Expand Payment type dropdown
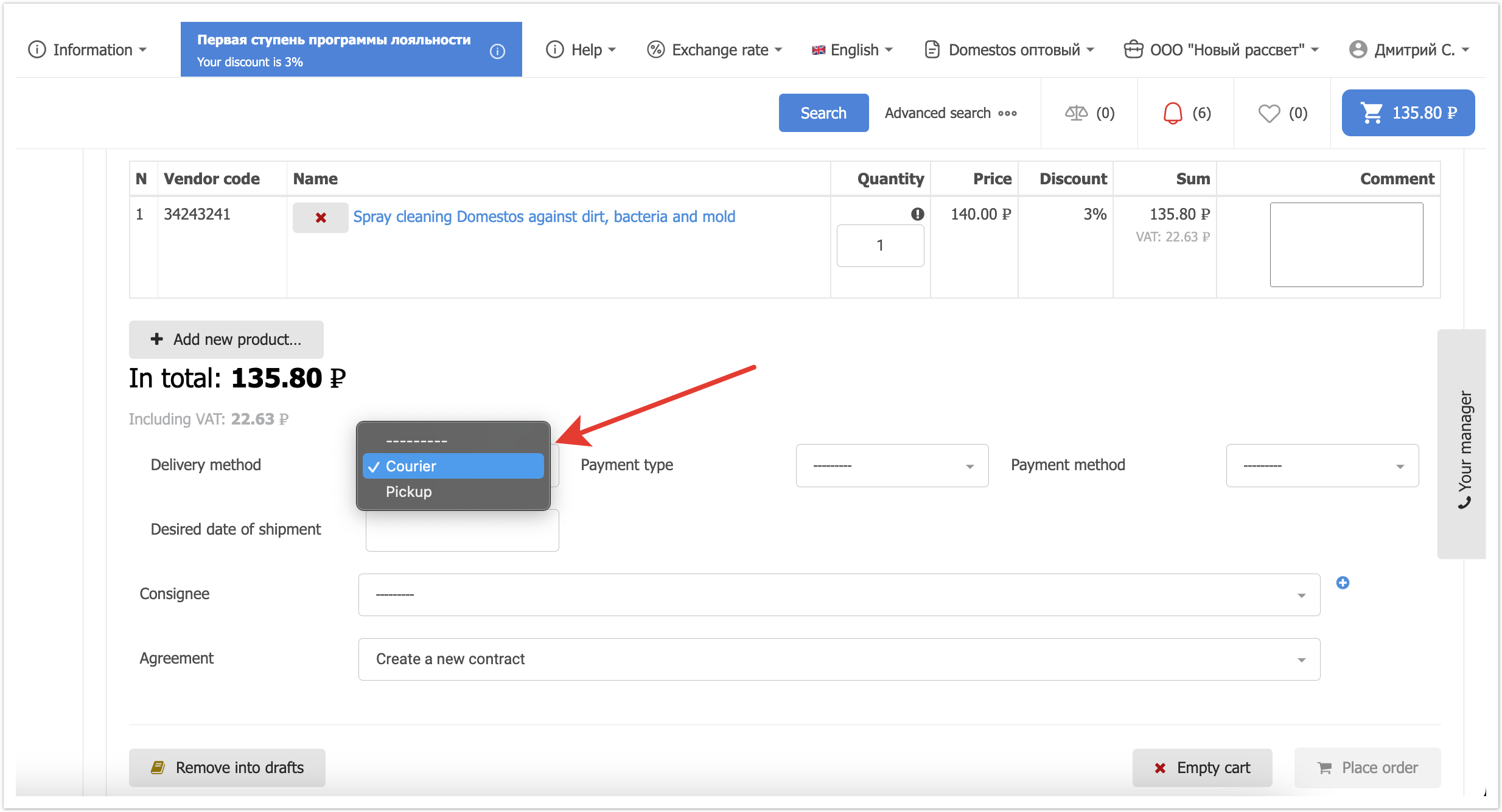 click(892, 466)
